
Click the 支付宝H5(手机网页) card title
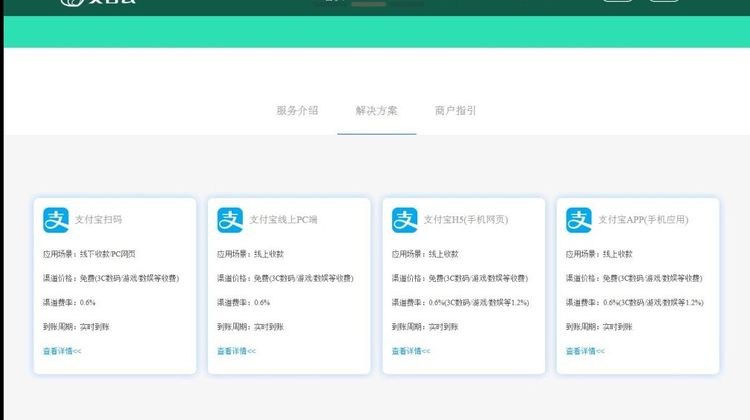[466, 220]
